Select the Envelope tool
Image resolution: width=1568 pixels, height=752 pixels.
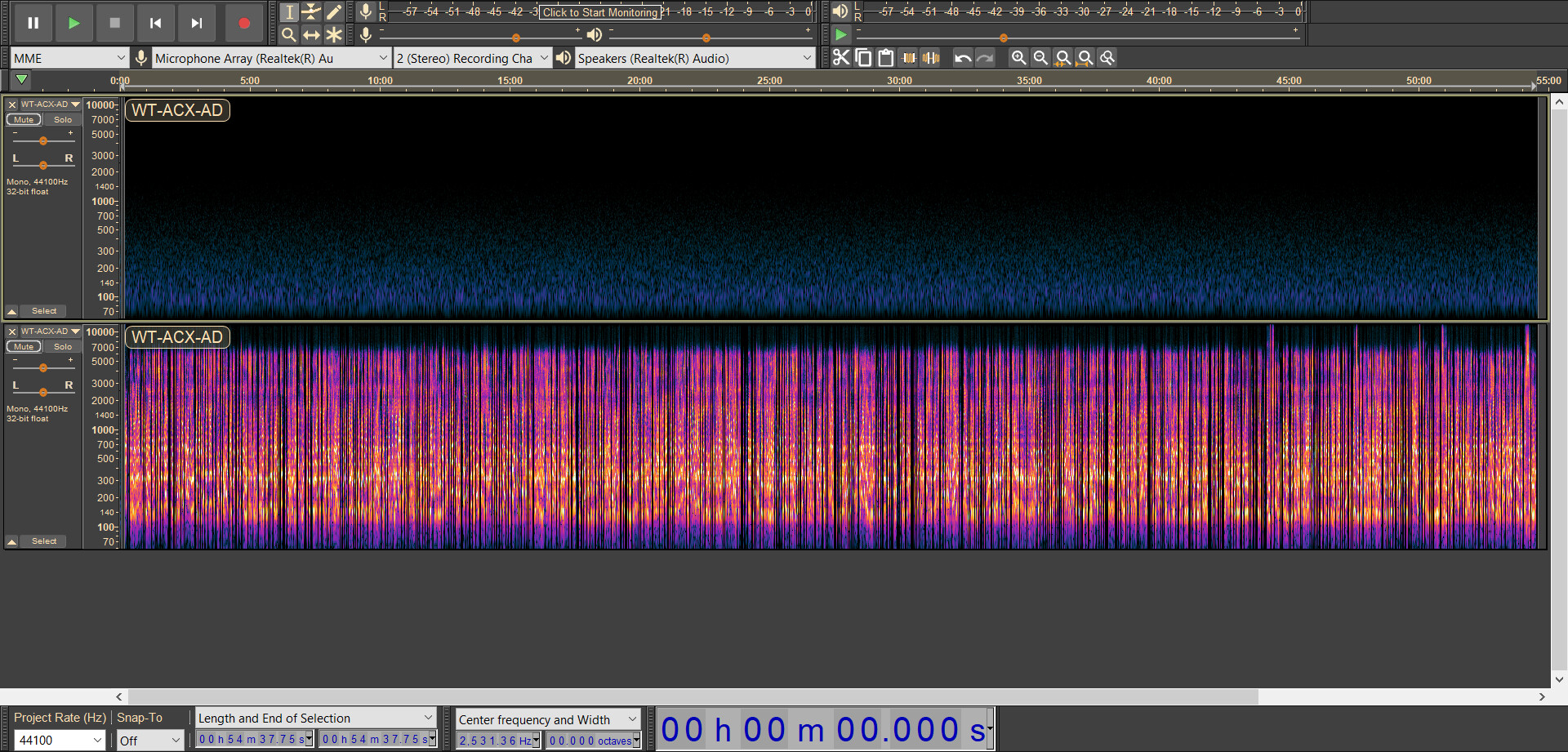(311, 12)
